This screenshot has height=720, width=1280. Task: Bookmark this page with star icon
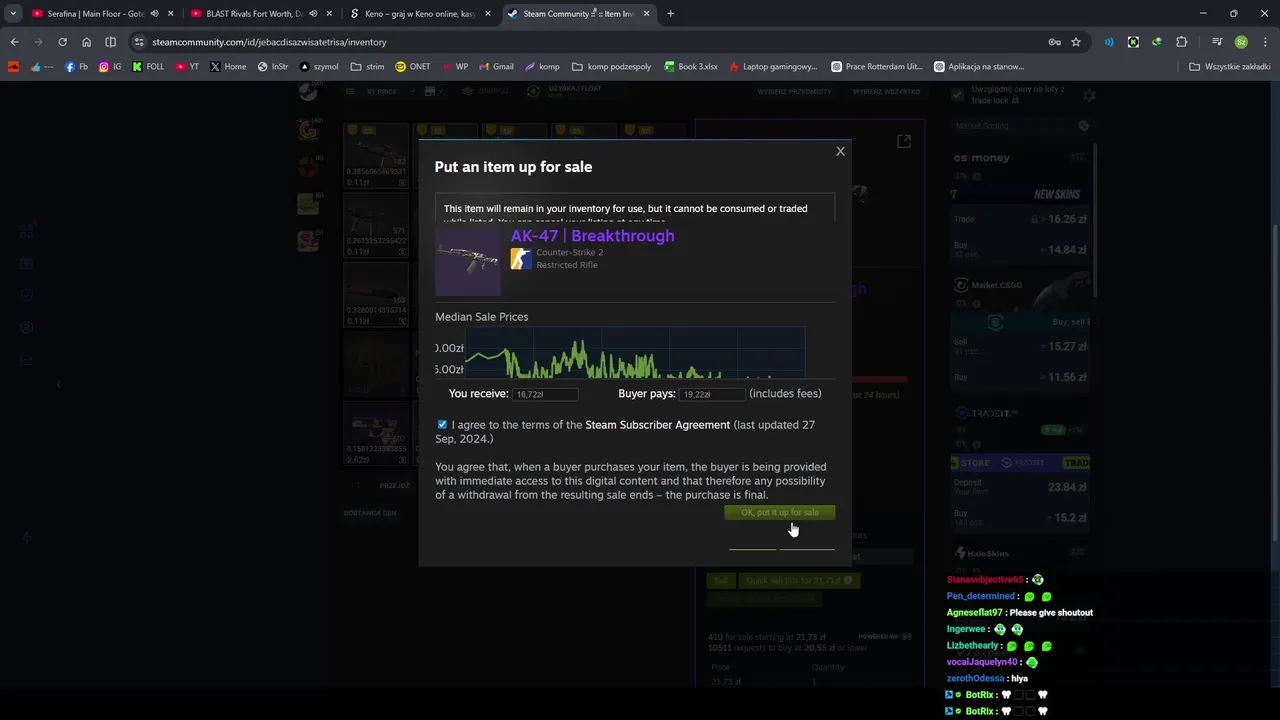1076,42
